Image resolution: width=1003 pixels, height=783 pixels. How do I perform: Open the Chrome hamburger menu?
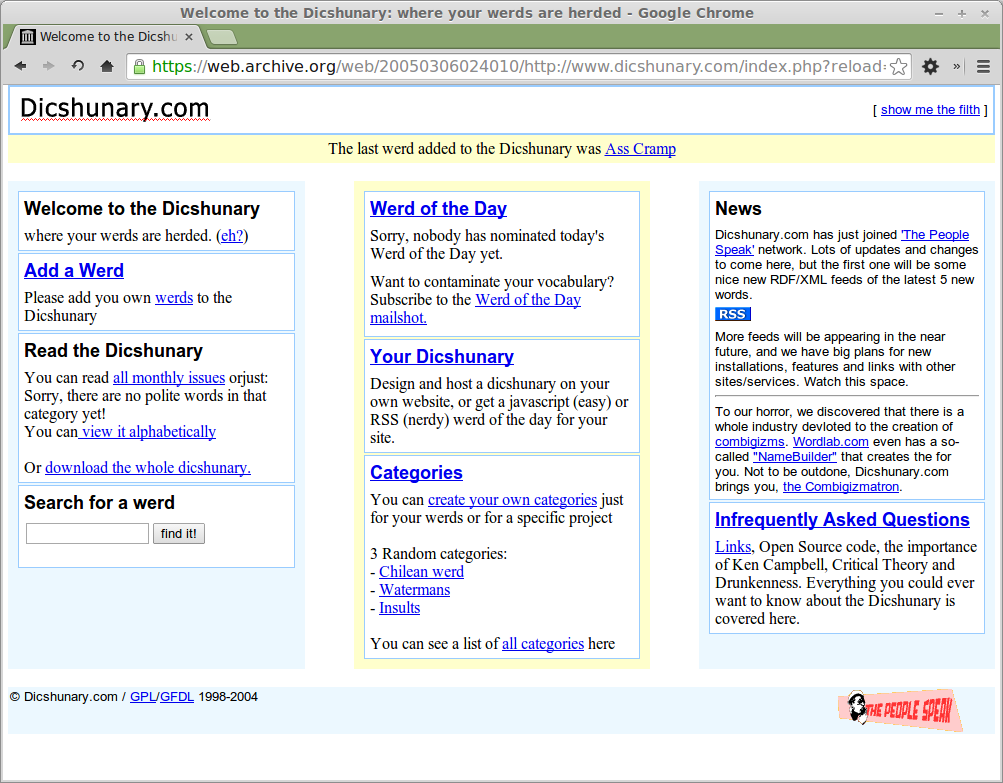point(983,67)
